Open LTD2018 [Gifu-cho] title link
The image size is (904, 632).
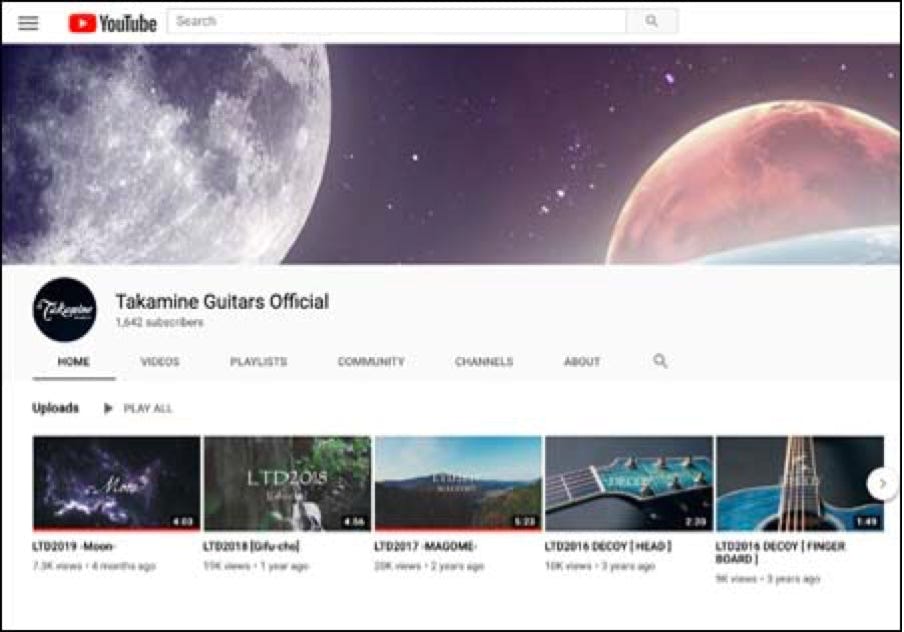[x=251, y=546]
